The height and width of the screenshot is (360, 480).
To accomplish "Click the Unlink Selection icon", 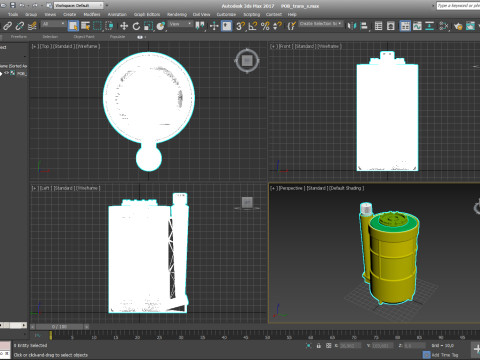I will (20, 26).
